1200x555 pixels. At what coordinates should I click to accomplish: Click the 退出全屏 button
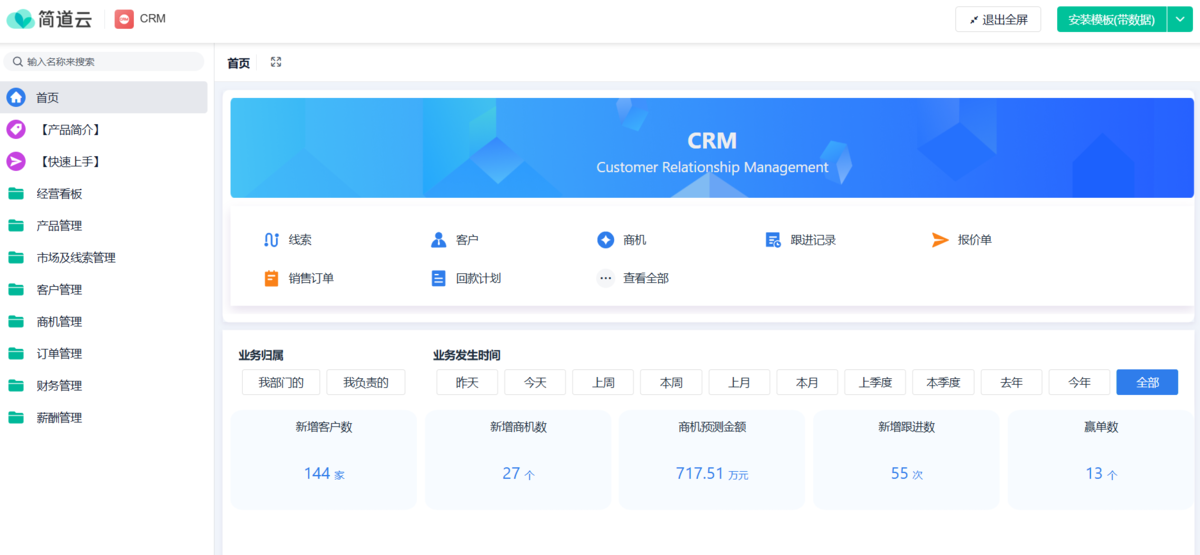click(x=998, y=19)
